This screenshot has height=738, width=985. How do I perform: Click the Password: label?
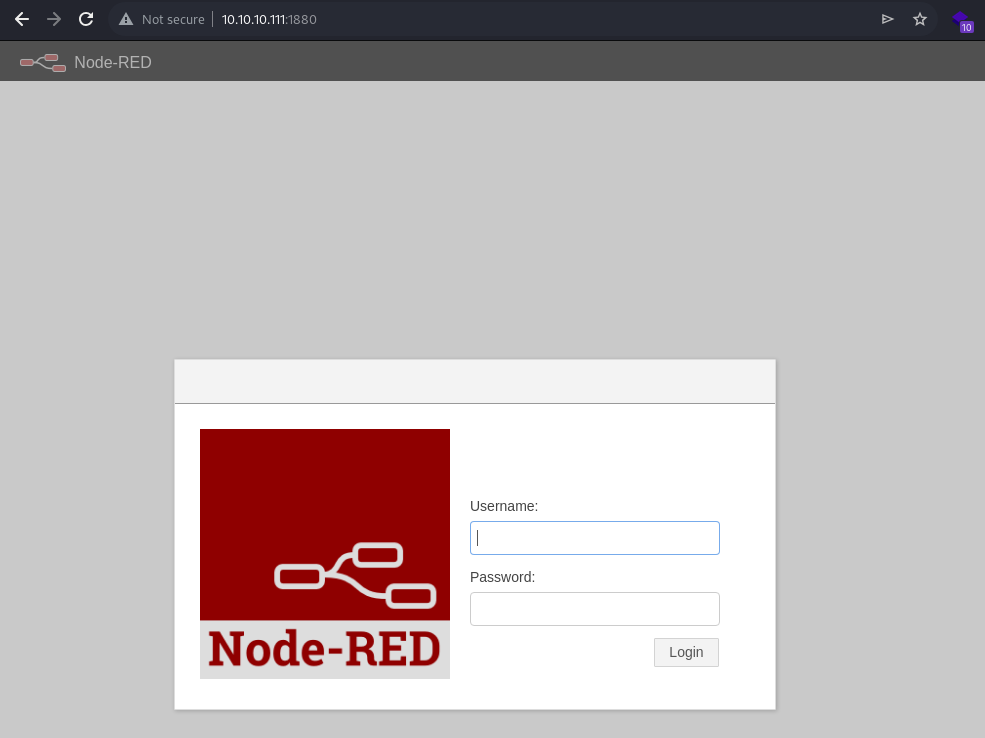tap(503, 577)
